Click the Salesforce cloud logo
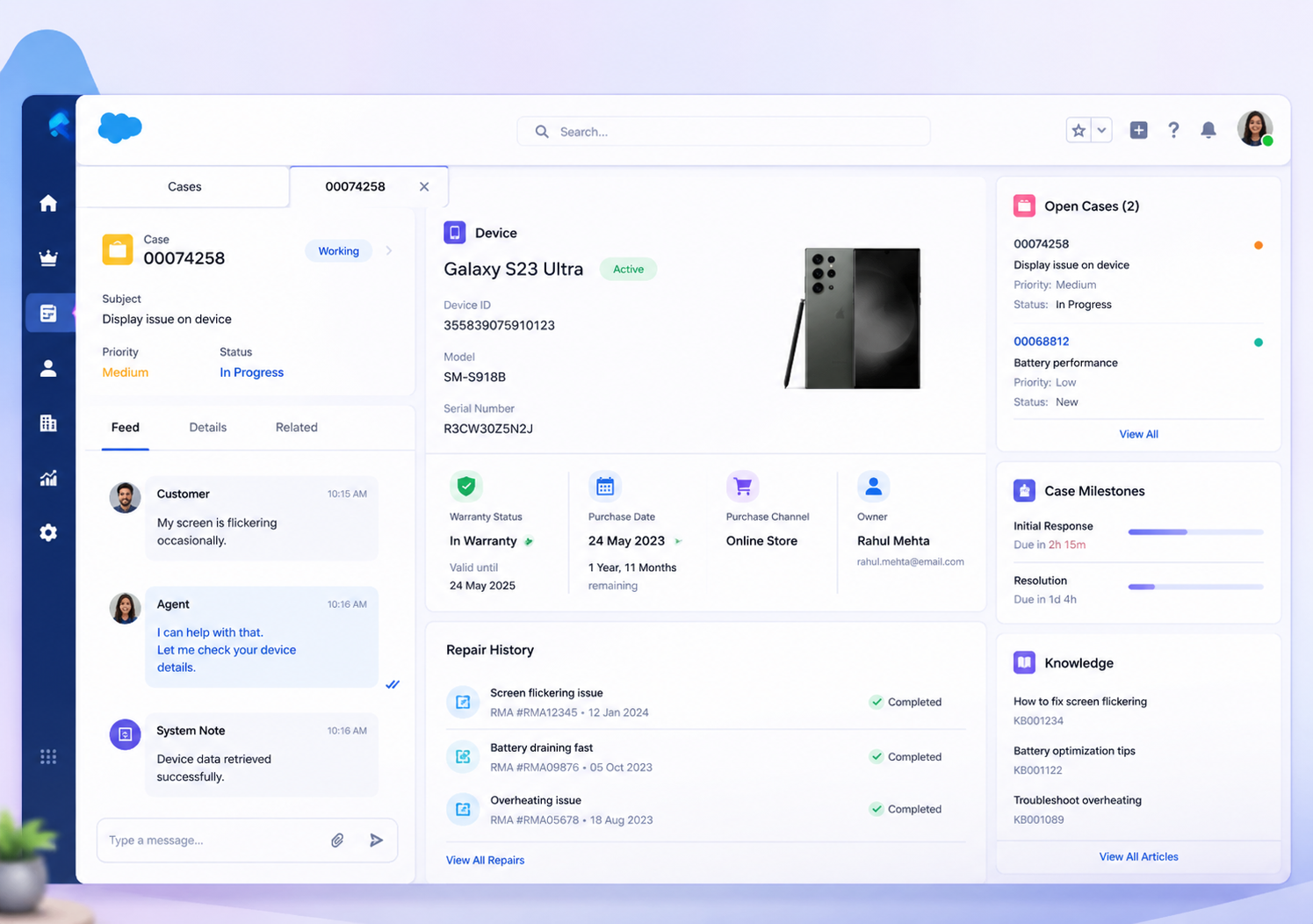This screenshot has width=1313, height=924. 119,128
